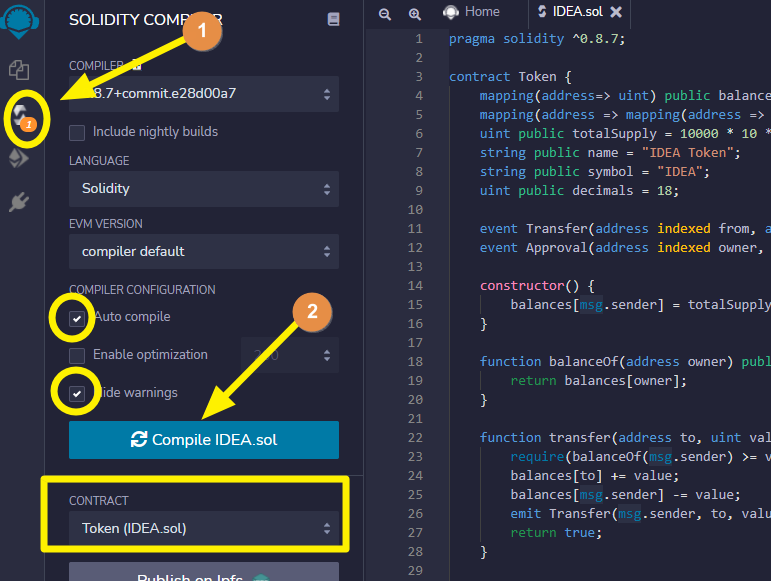Viewport: 771px width, 581px height.
Task: Click 'function transfer(address to' line
Action: tap(625, 437)
